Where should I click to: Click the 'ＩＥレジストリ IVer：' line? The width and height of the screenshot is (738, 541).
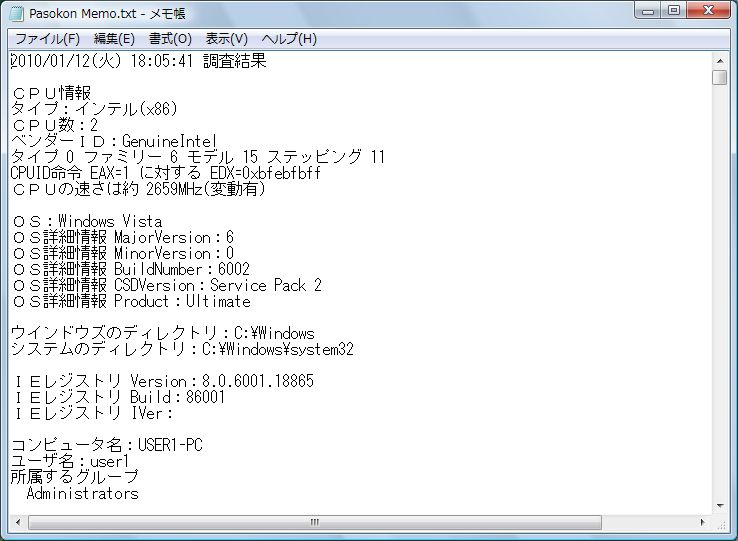(93, 413)
